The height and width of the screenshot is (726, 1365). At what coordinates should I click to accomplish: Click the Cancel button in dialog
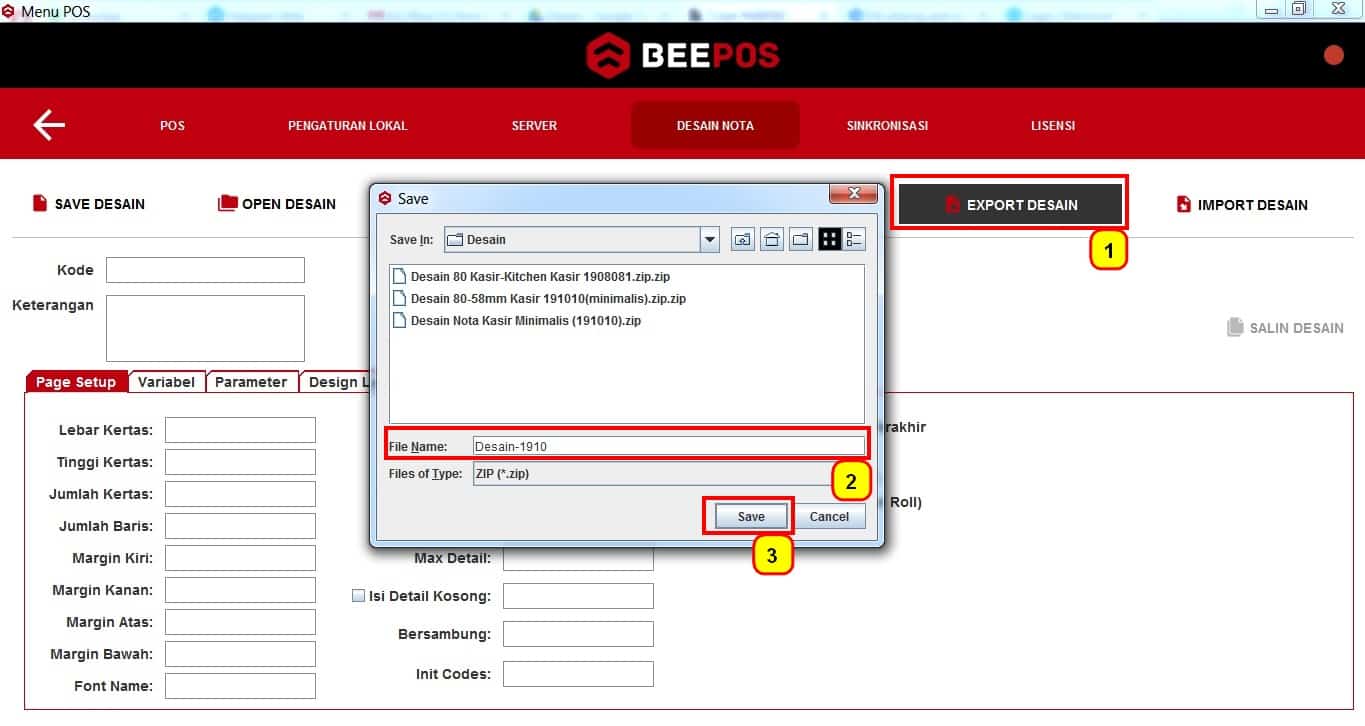(x=829, y=517)
